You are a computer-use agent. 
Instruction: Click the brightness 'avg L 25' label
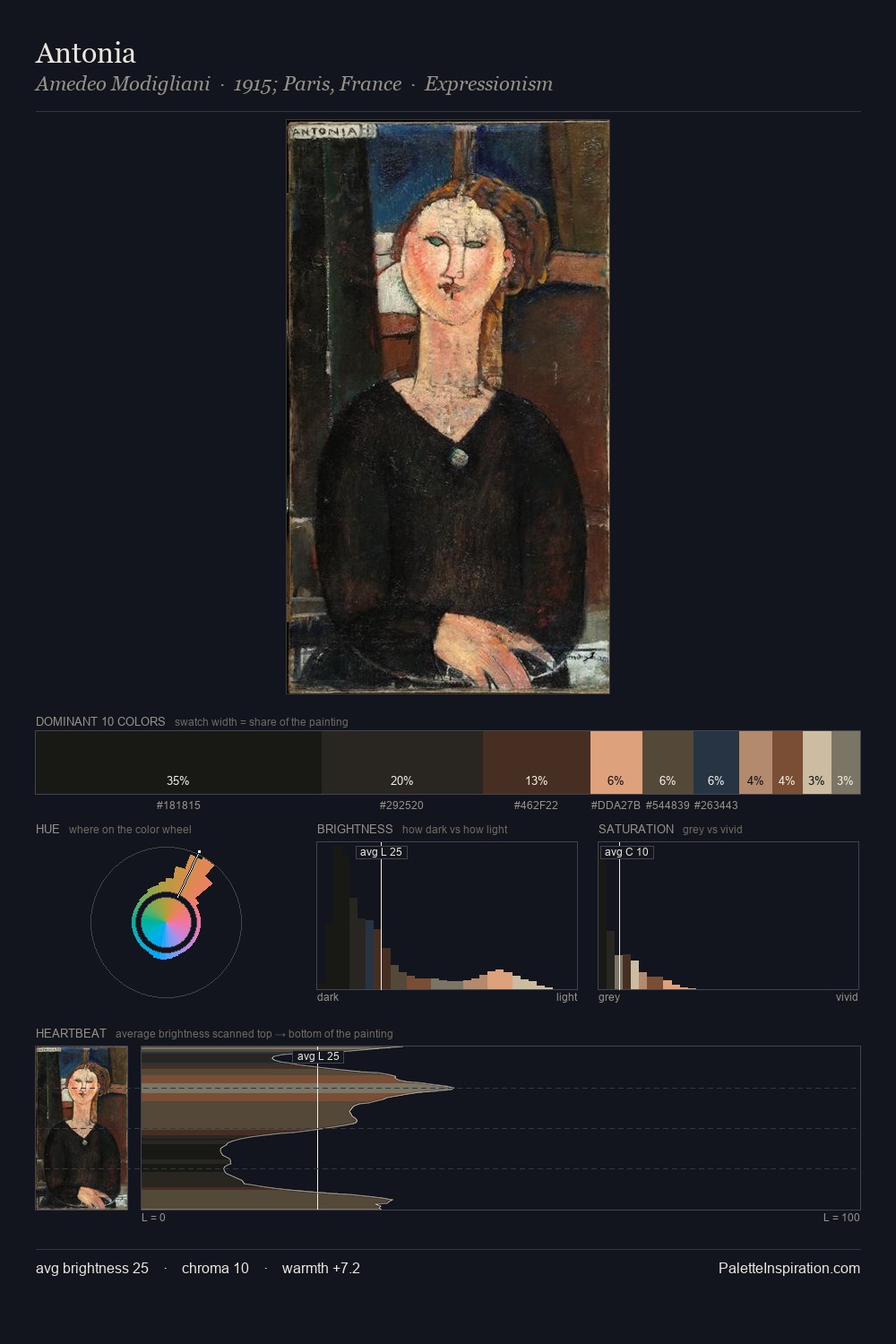381,852
